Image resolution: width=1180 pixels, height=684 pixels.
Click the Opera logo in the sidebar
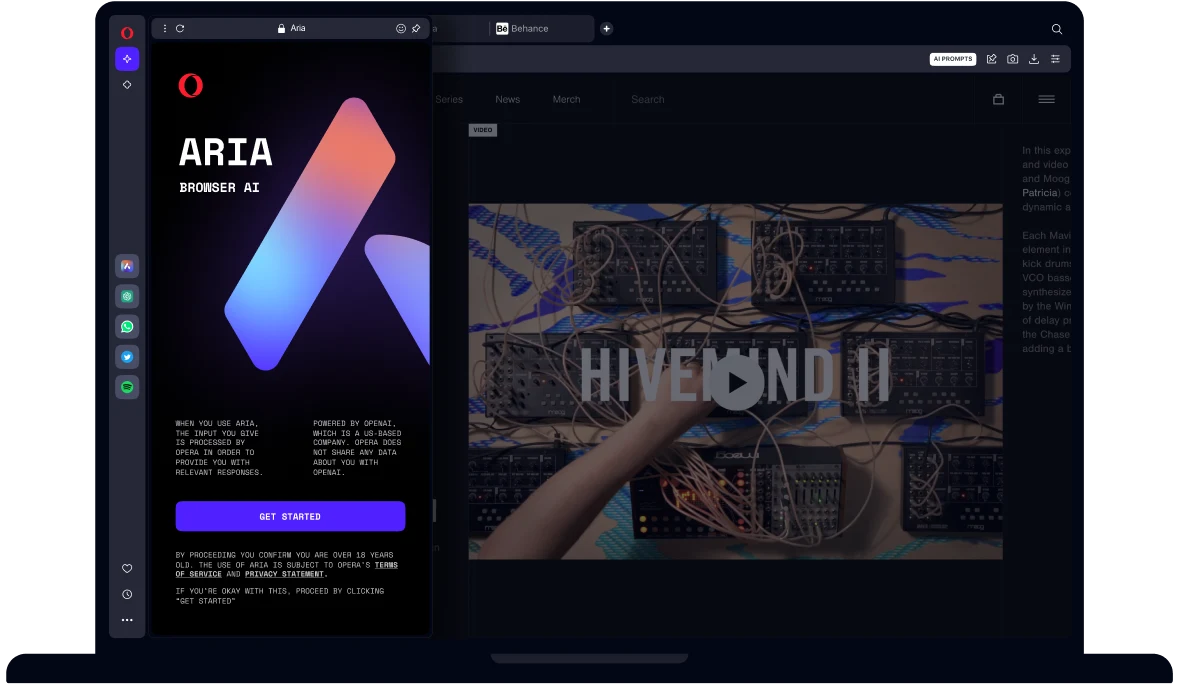[127, 33]
